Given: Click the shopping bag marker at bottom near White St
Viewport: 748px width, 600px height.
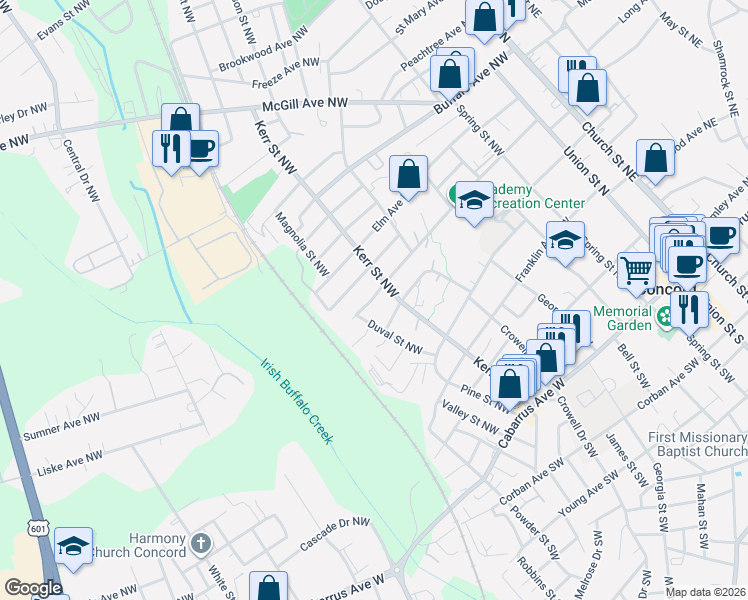Looking at the screenshot, I should tap(269, 586).
